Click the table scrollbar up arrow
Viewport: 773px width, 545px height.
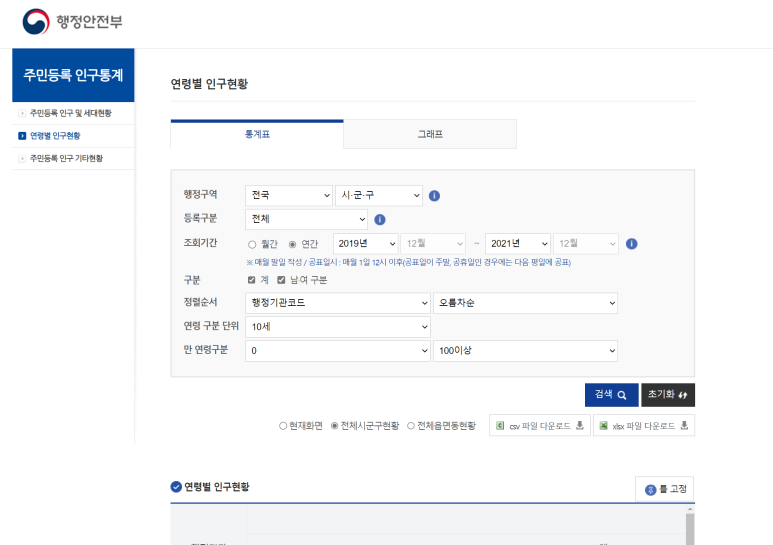pos(690,509)
